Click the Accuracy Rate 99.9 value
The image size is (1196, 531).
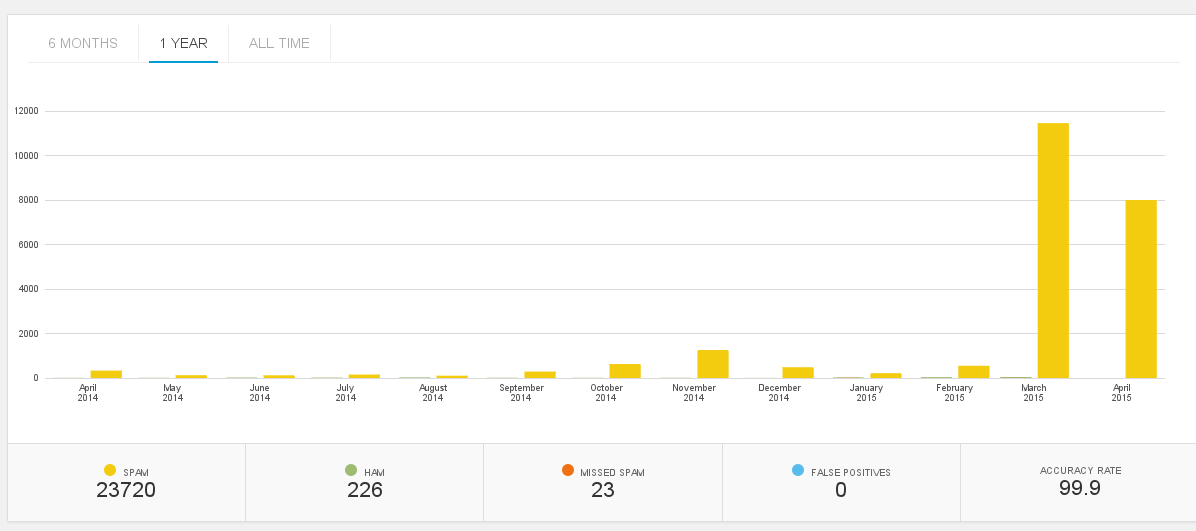pyautogui.click(x=1080, y=488)
